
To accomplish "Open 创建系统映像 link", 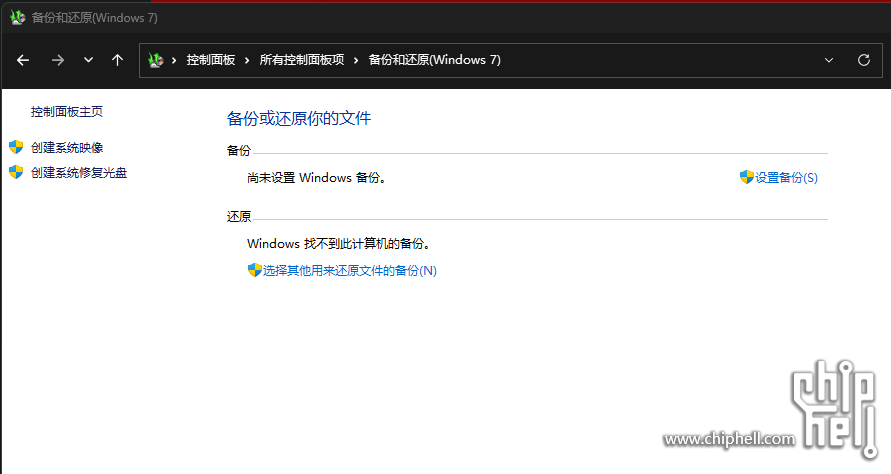I will coord(67,148).
